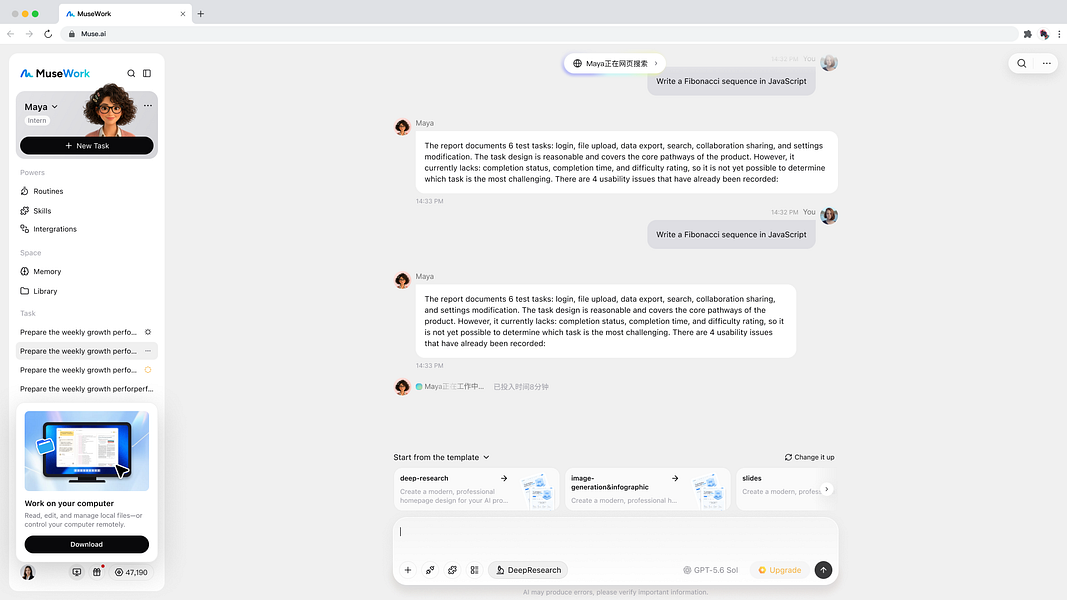1067x600 pixels.
Task: Open the GPT-5.6 Sol model selector
Action: (710, 570)
